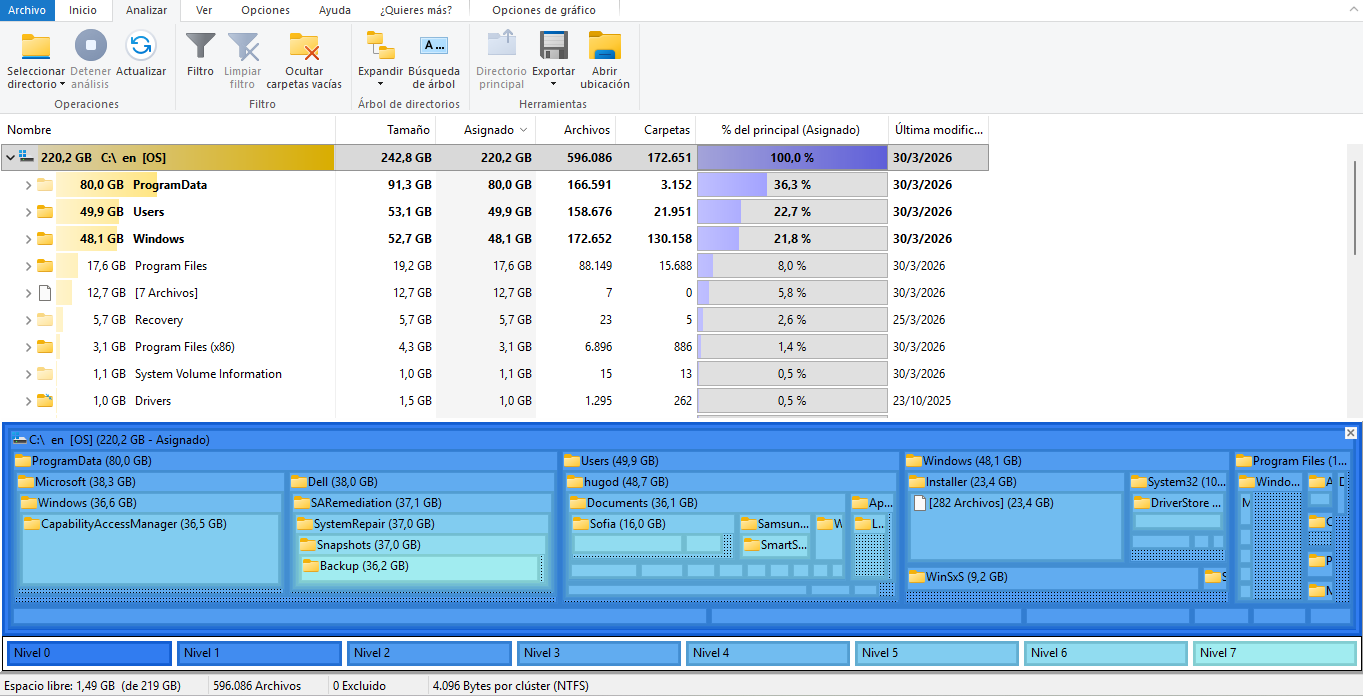The height and width of the screenshot is (696, 1363).
Task: Click the Actualizar refresh icon
Action: point(141,46)
